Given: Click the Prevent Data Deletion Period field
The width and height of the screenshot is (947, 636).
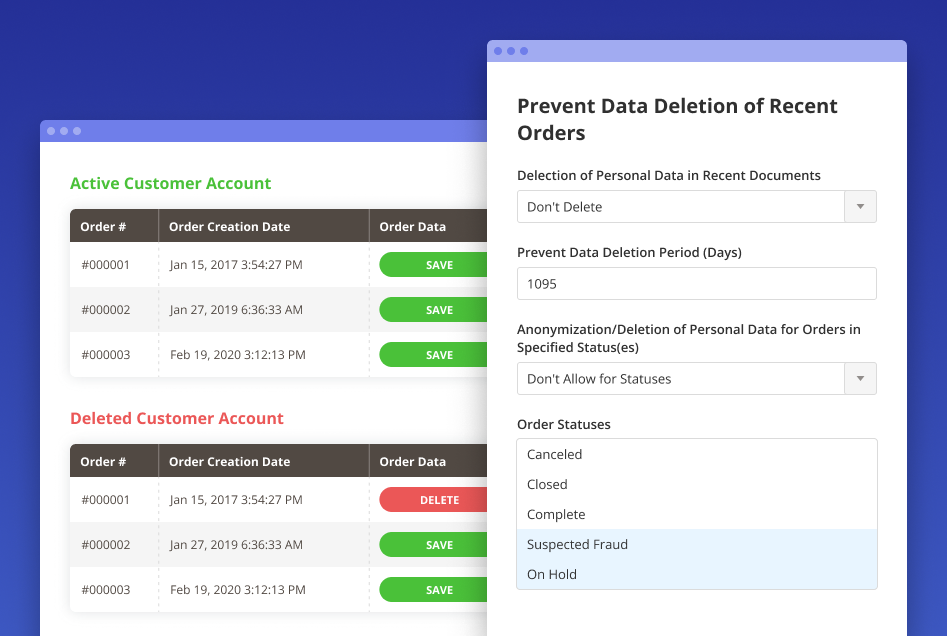Looking at the screenshot, I should pyautogui.click(x=696, y=283).
